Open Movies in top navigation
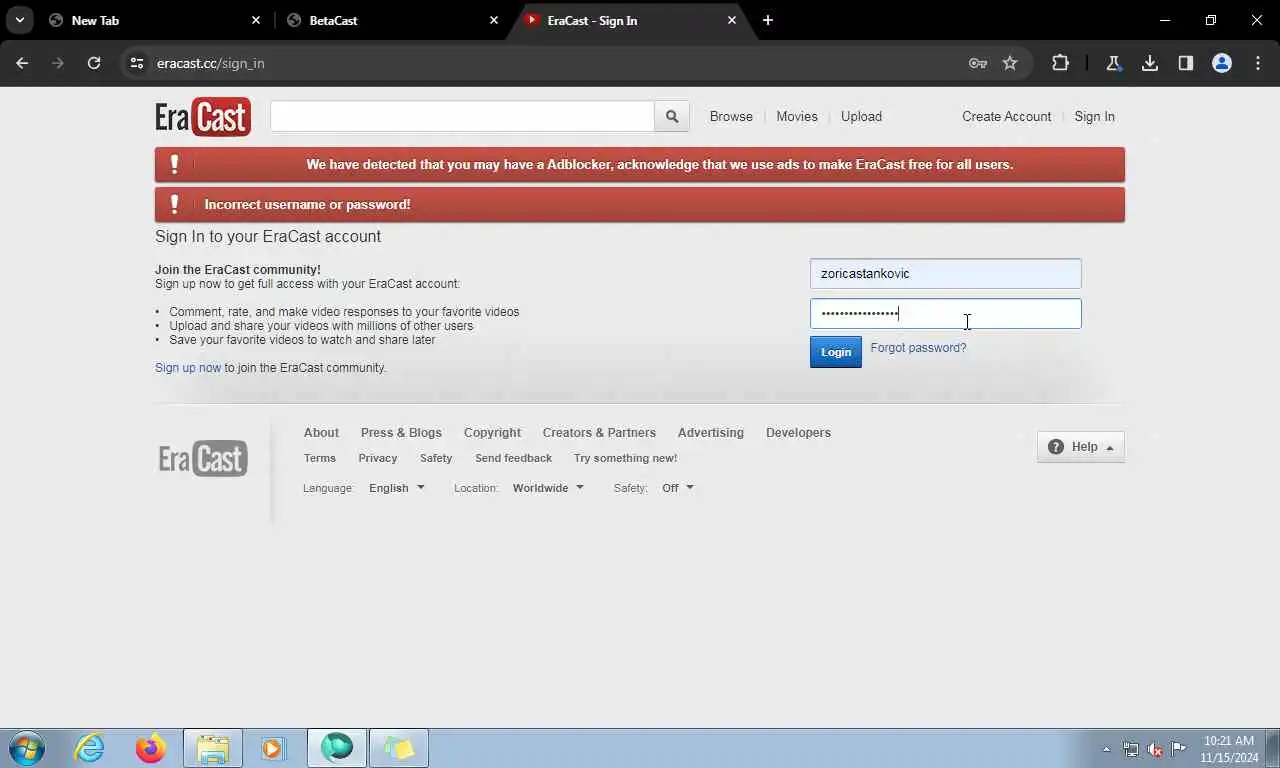This screenshot has width=1280, height=768. pos(797,116)
